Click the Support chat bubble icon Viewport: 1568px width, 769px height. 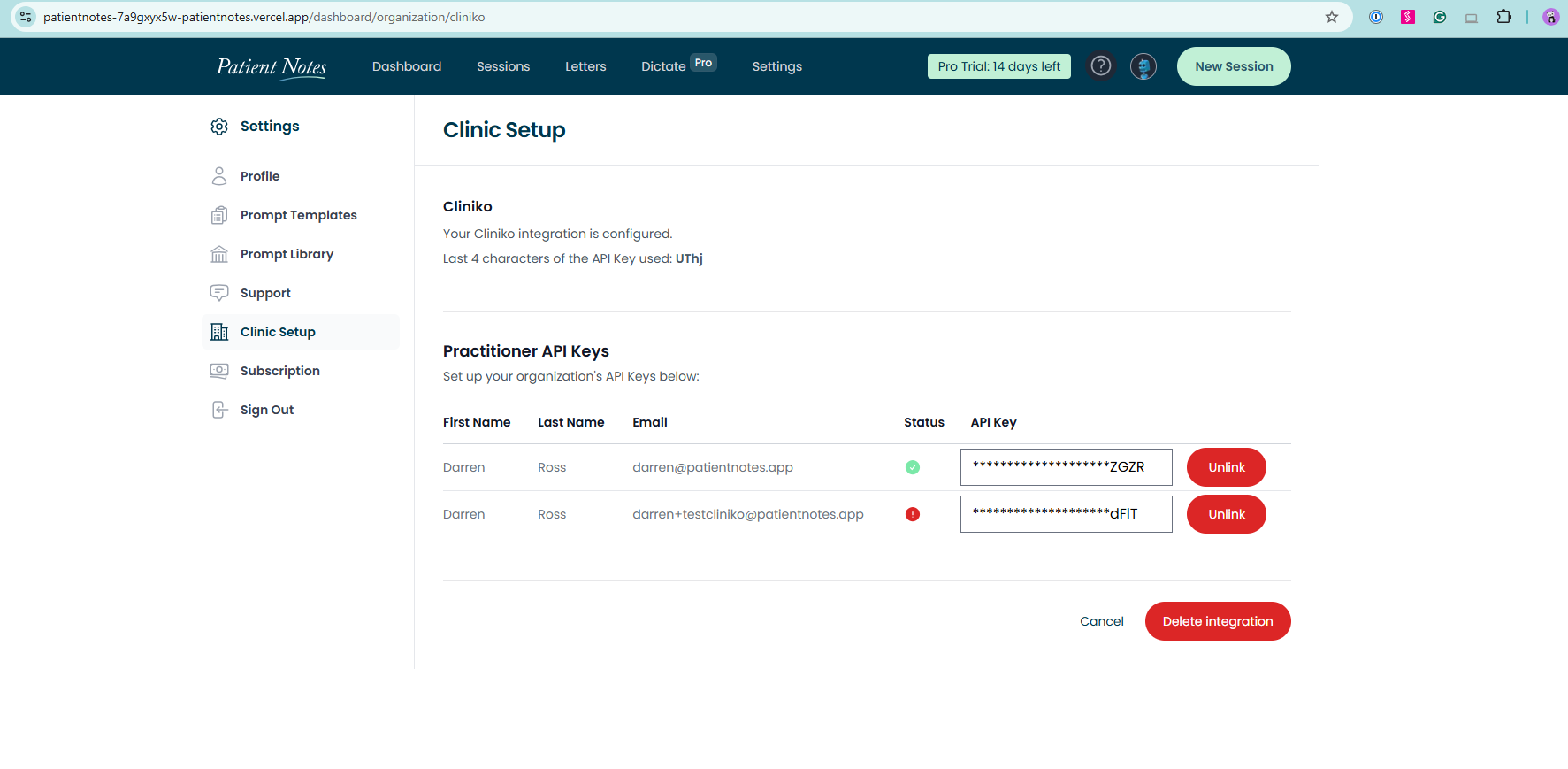point(219,293)
